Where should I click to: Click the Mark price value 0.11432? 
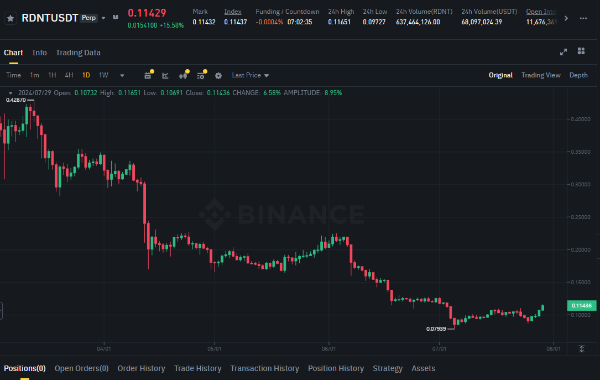click(204, 22)
